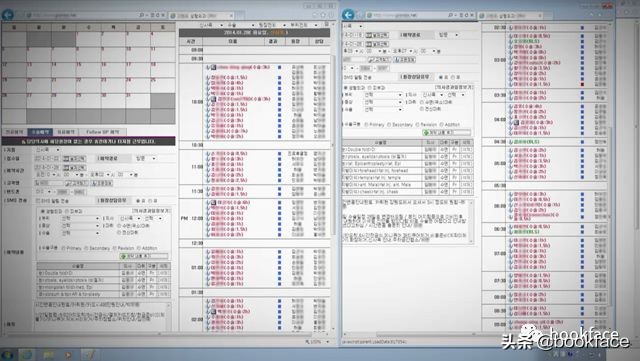The width and height of the screenshot is (640, 361).
Task: Click the back arrow in the right browser window
Action: tap(348, 15)
